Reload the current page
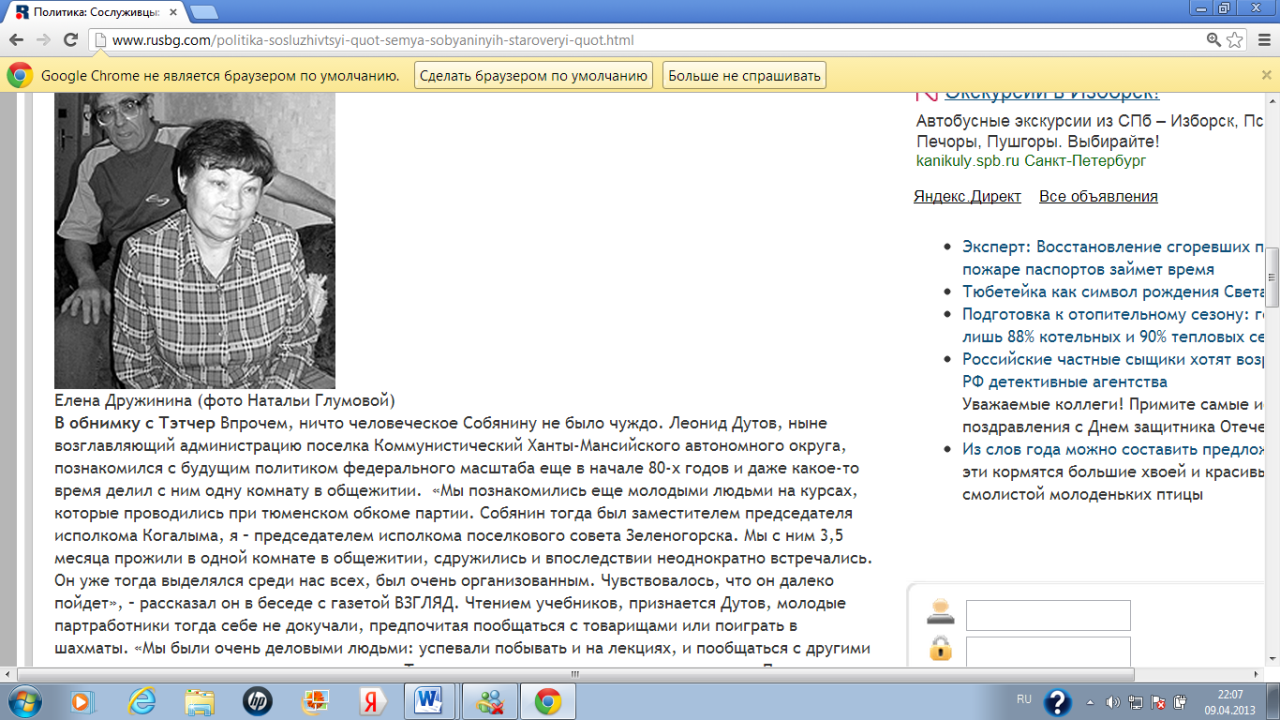Image resolution: width=1280 pixels, height=720 pixels. pyautogui.click(x=70, y=40)
